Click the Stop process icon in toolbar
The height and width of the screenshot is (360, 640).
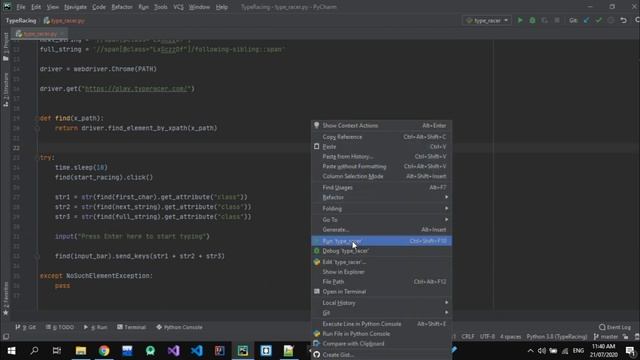557,20
